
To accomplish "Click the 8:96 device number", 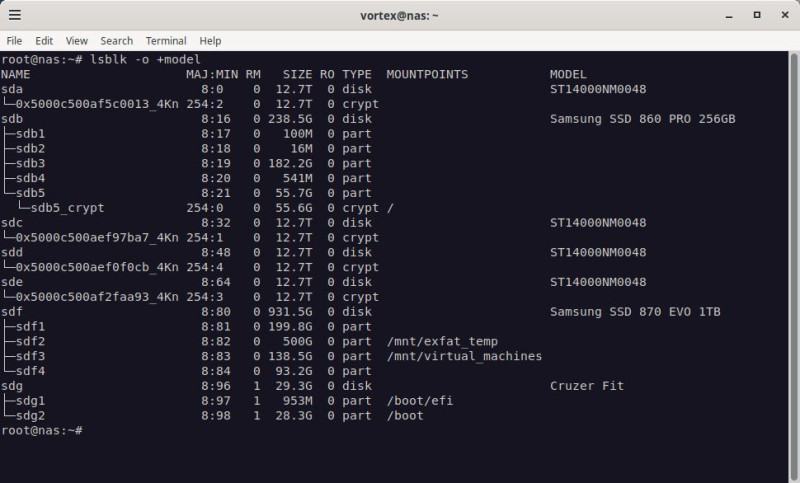I will point(216,386).
